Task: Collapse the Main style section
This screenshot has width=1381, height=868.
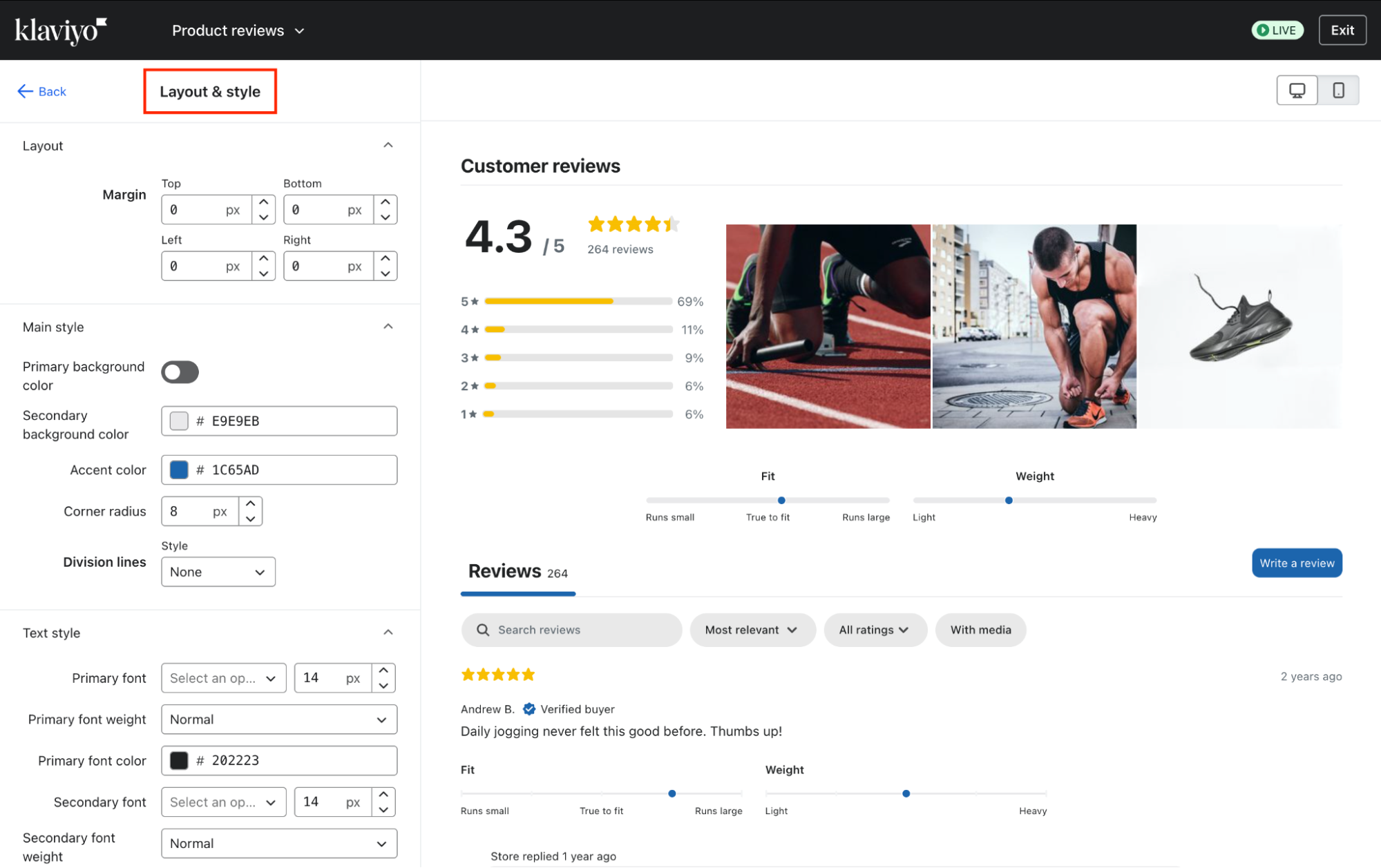Action: (388, 327)
